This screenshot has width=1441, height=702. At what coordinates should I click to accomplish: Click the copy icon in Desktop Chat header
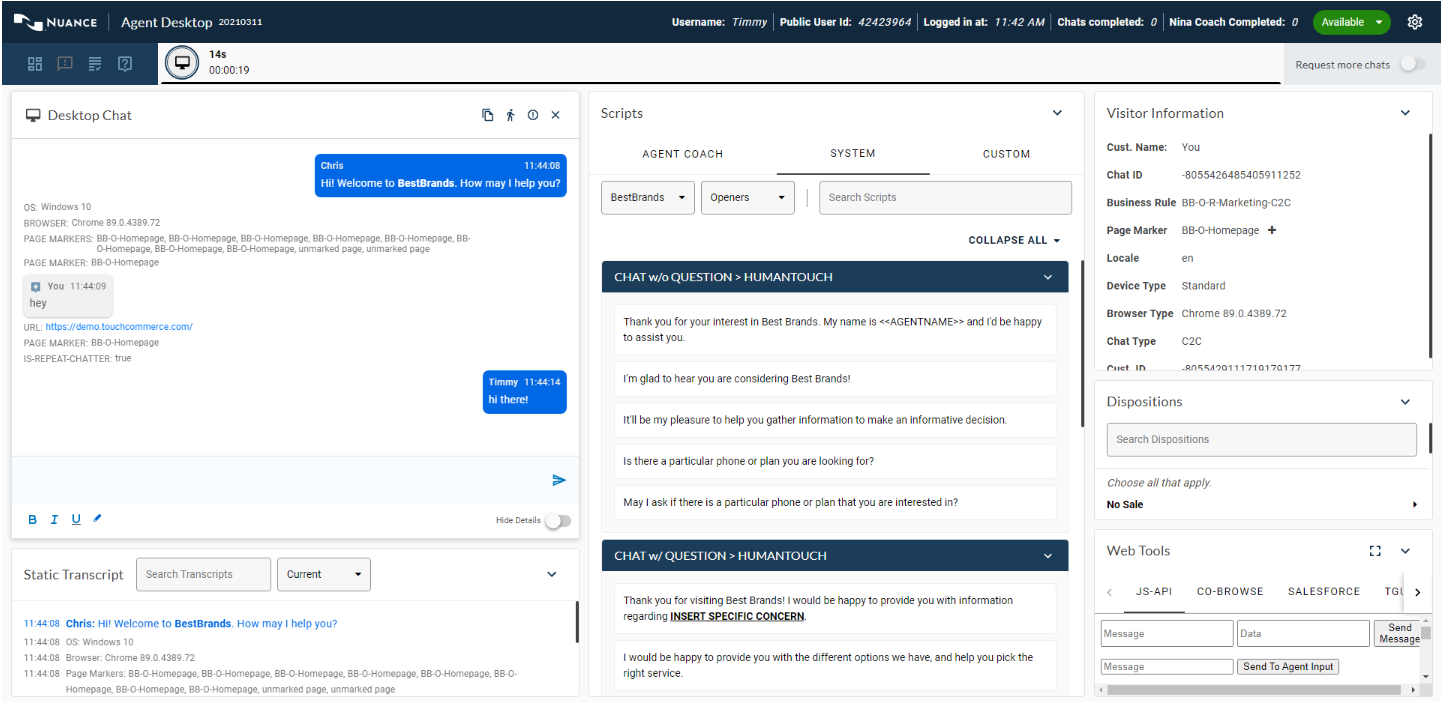[x=488, y=115]
